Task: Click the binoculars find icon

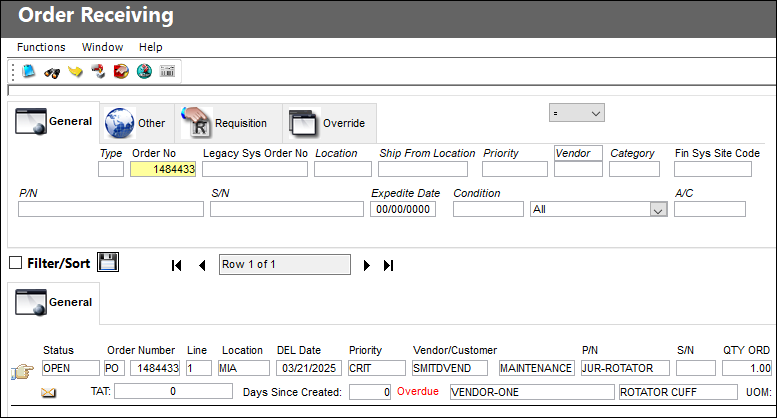Action: pos(52,72)
